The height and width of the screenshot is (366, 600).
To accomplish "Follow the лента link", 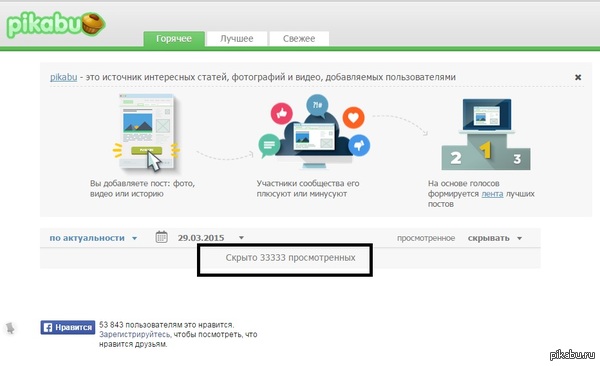I will pyautogui.click(x=492, y=194).
